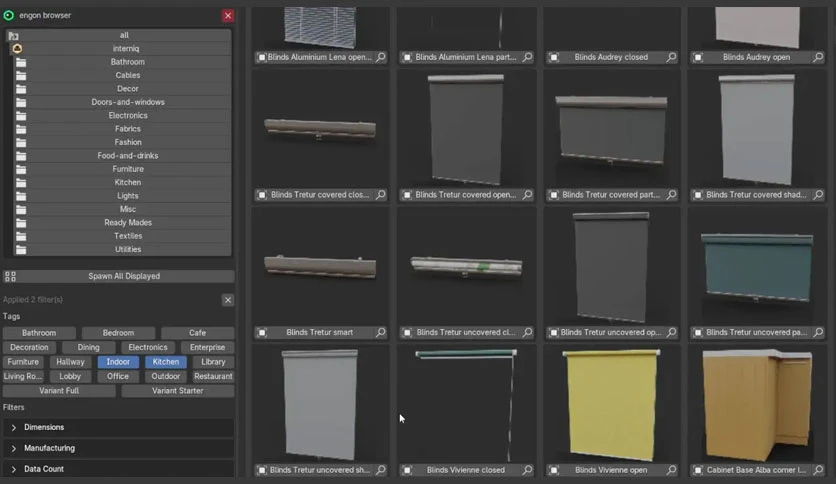This screenshot has width=836, height=484.
Task: Click the engon logo icon in the header
Action: point(9,15)
